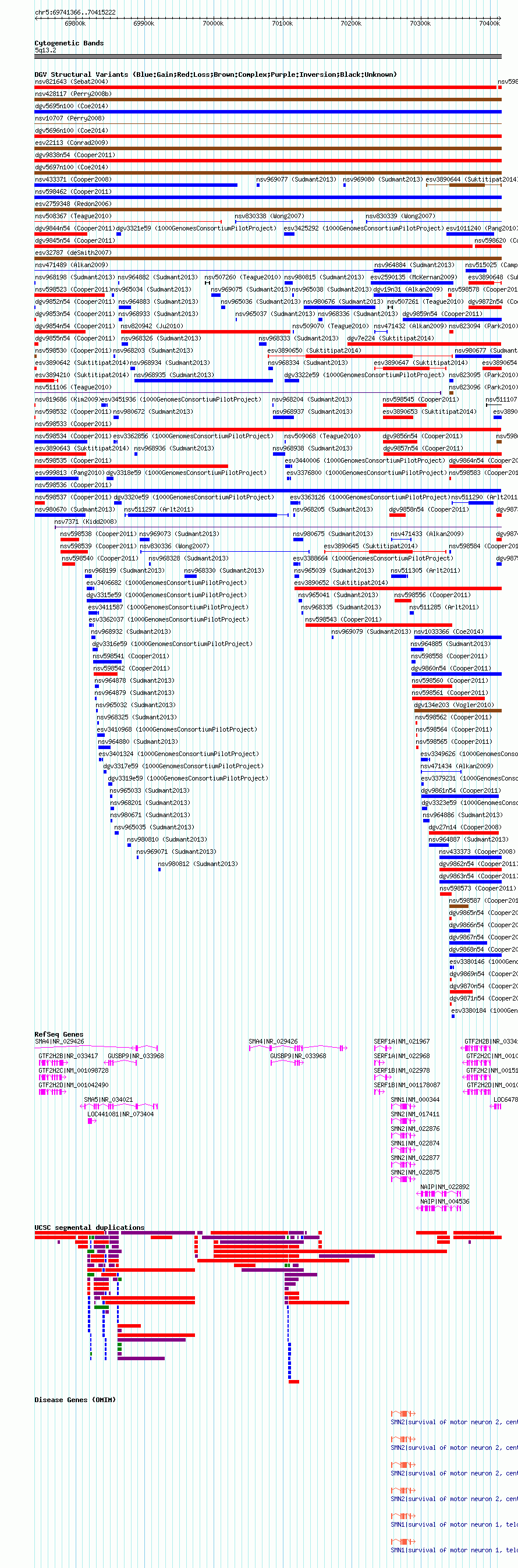Open transcript SERF1B|NM_001178087
This screenshot has width=518, height=1568.
point(407,1085)
